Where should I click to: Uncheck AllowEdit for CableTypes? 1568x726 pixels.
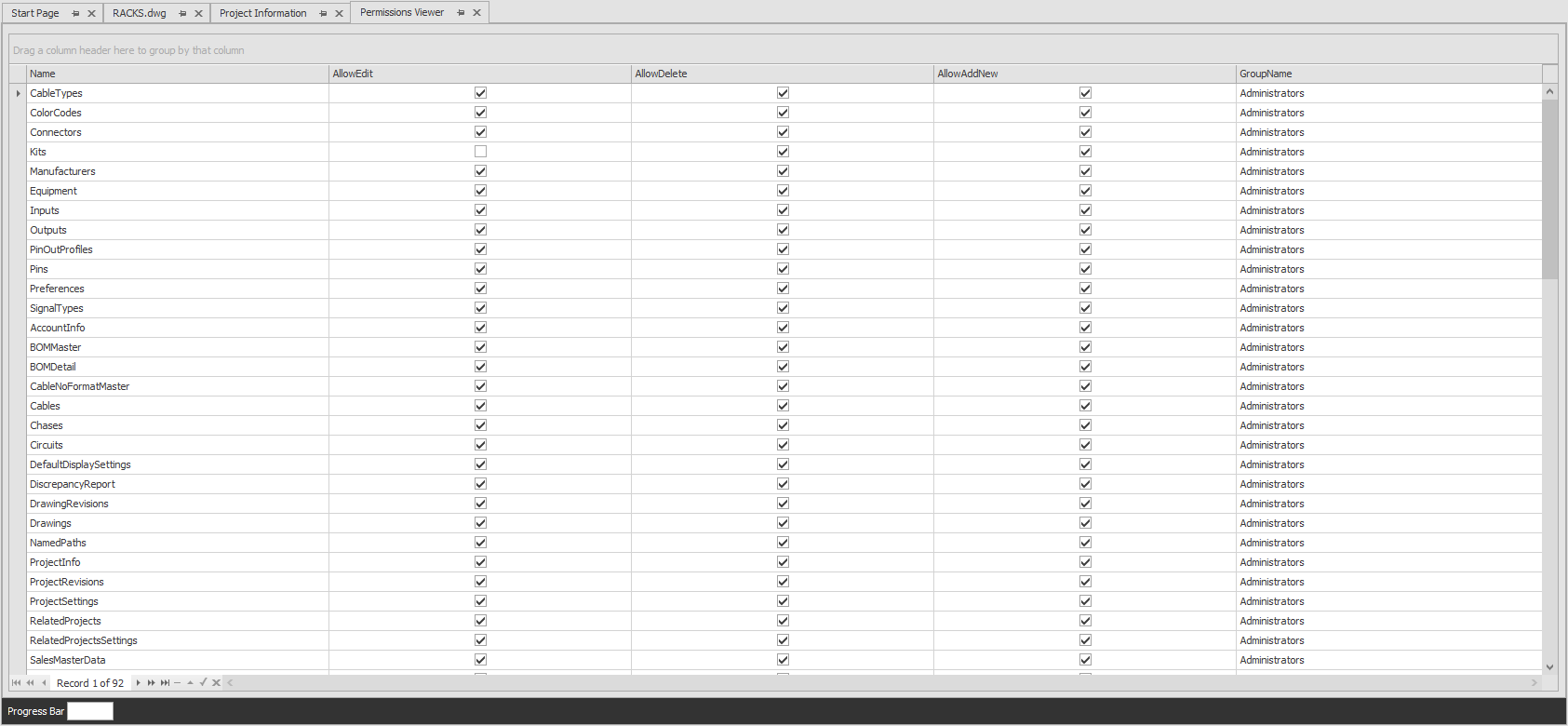pyautogui.click(x=480, y=93)
